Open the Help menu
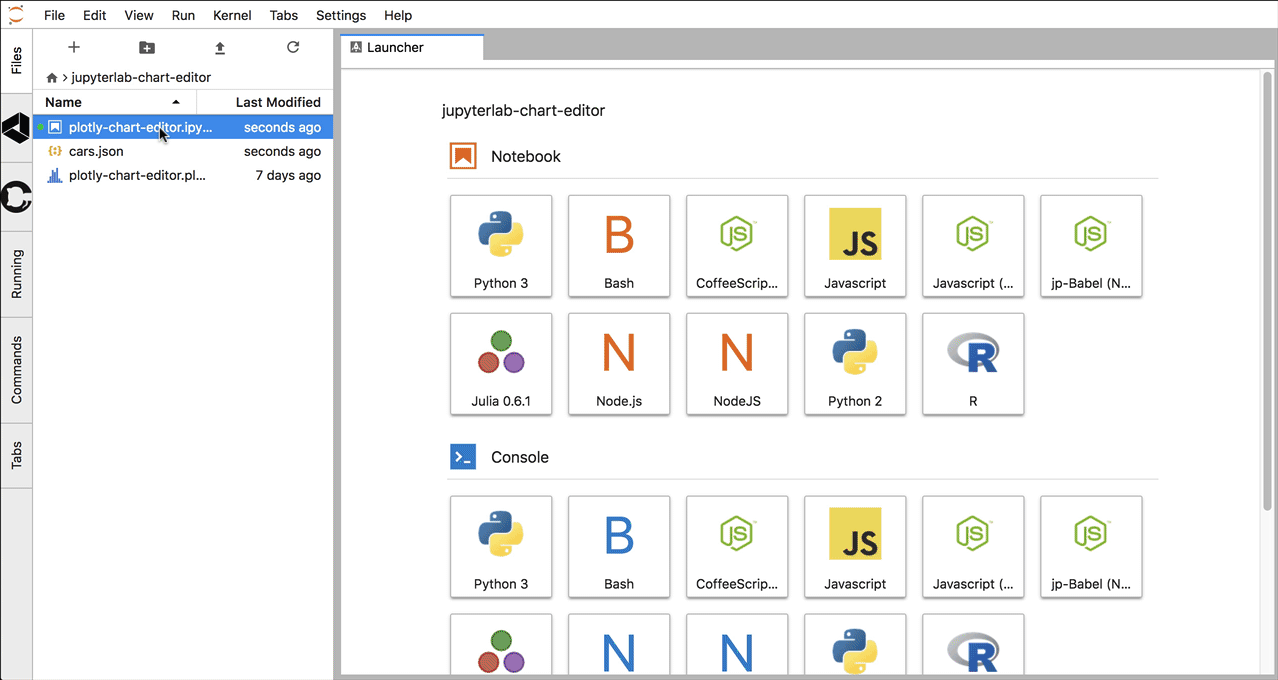The height and width of the screenshot is (680, 1278). point(398,15)
